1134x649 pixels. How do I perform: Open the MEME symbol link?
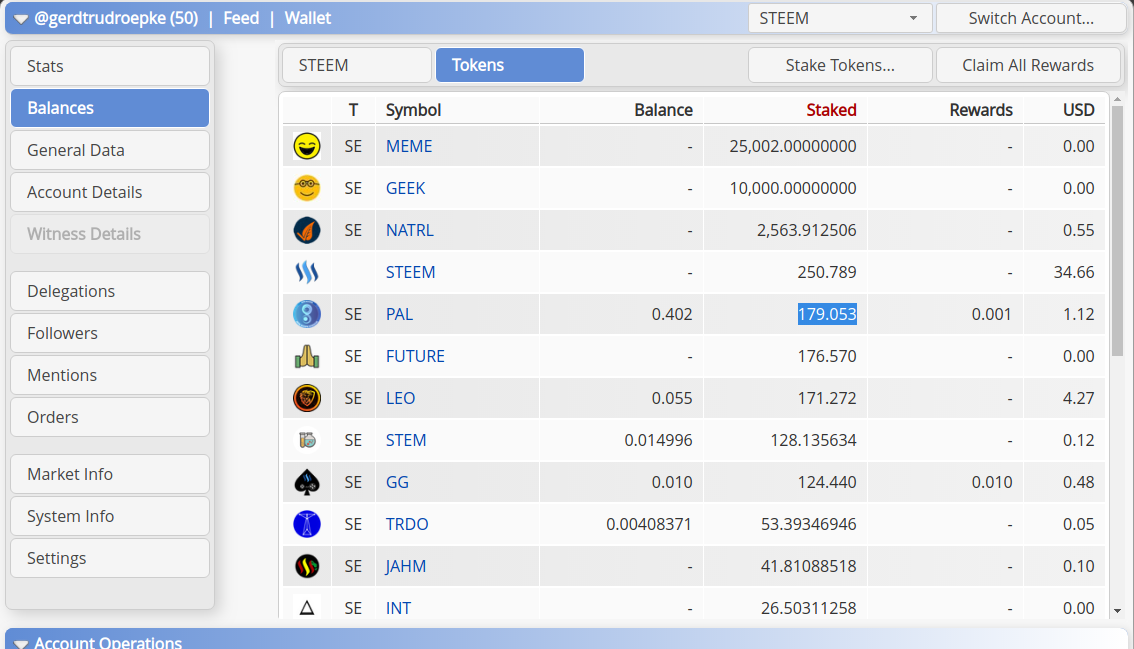click(409, 146)
